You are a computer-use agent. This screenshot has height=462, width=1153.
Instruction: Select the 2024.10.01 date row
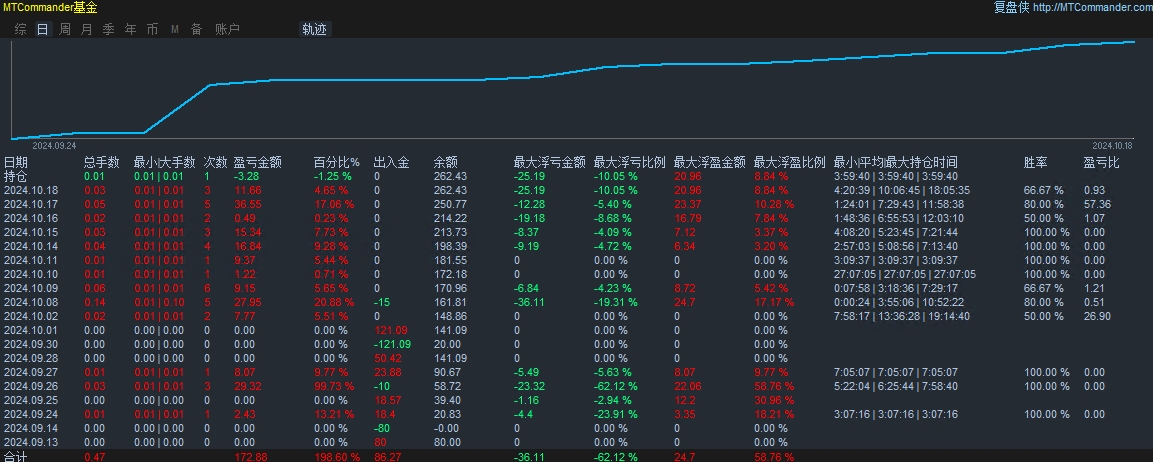pos(576,330)
